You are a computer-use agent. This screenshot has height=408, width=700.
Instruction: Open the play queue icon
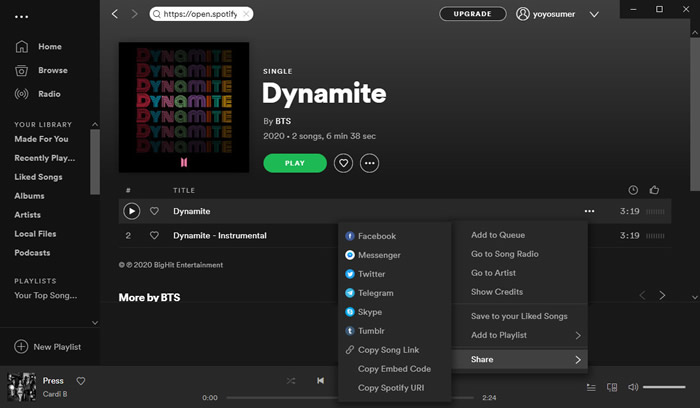pyautogui.click(x=591, y=387)
